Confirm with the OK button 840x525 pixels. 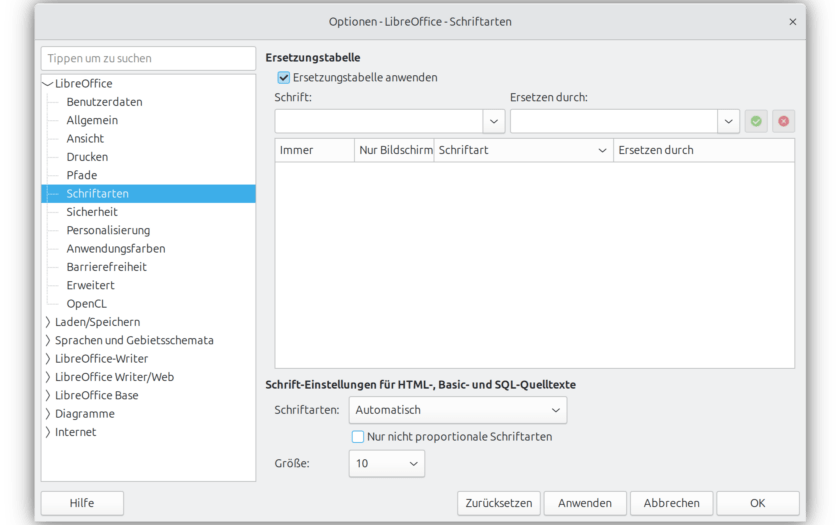tap(758, 503)
